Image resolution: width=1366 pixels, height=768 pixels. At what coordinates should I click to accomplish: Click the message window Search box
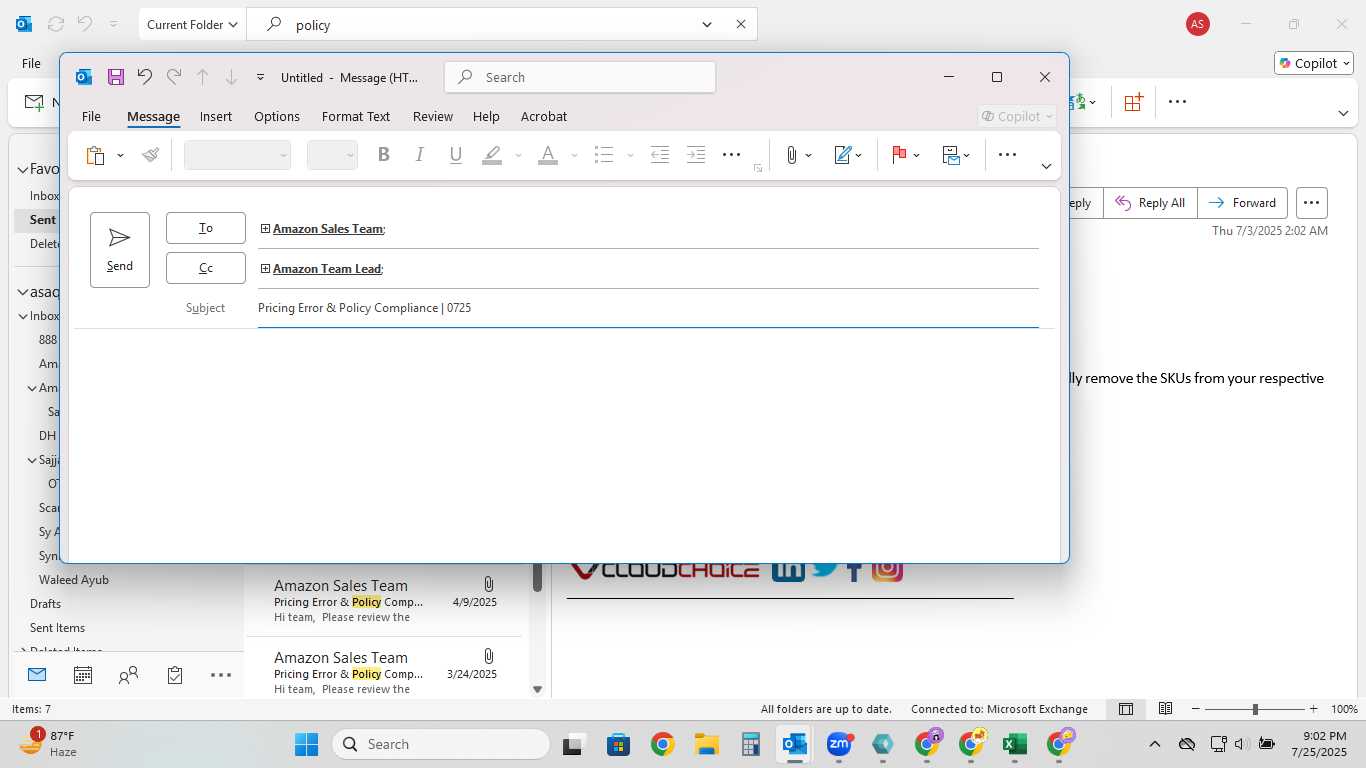[580, 77]
